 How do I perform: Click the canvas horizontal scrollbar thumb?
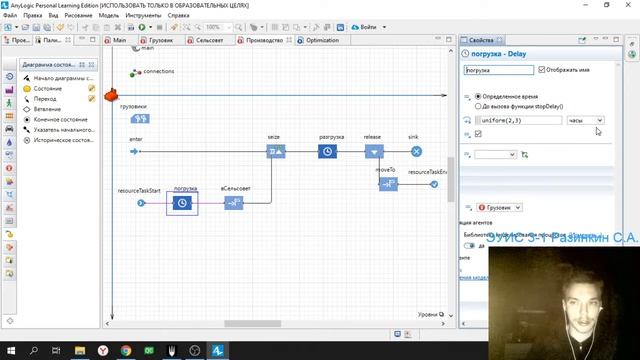252,324
